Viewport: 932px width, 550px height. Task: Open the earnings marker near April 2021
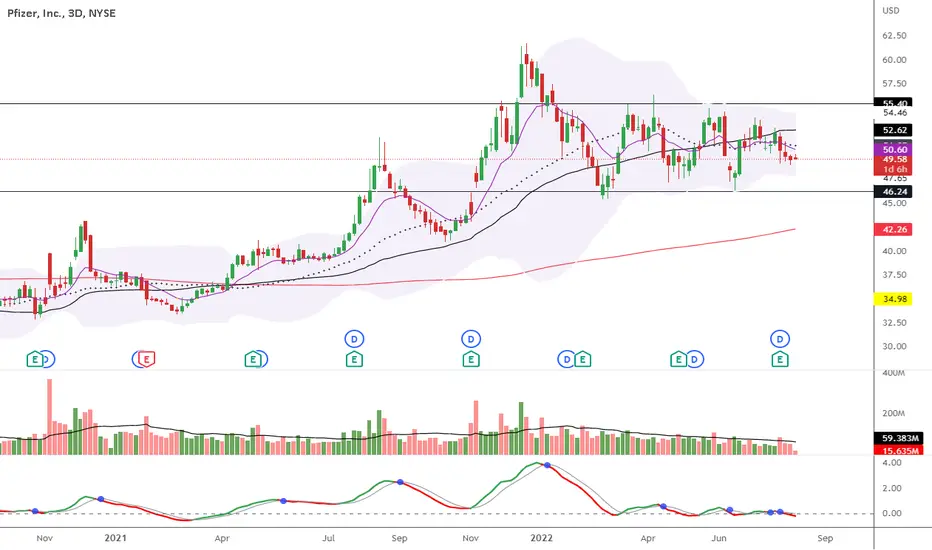(253, 359)
